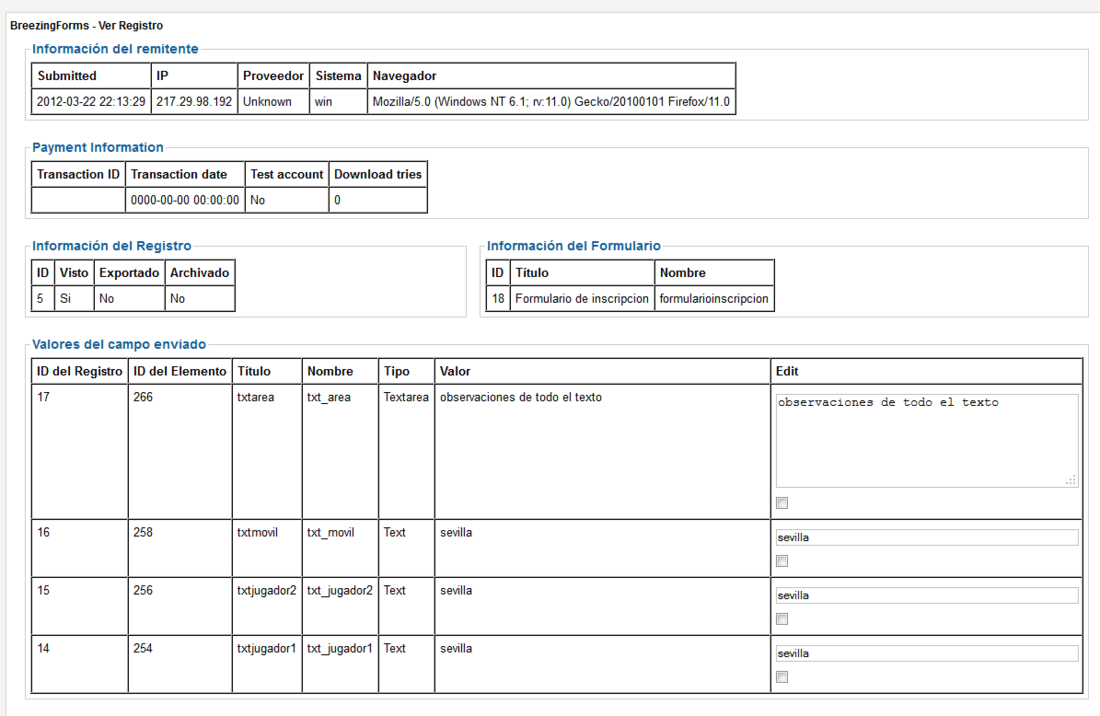Click the Textarea type cell
Image resolution: width=1100 pixels, height=716 pixels.
click(x=406, y=452)
